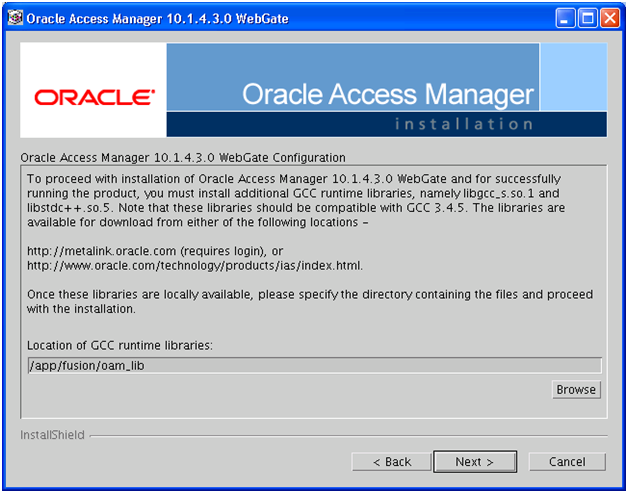Click the window title bar text
The width and height of the screenshot is (628, 493).
click(x=157, y=19)
